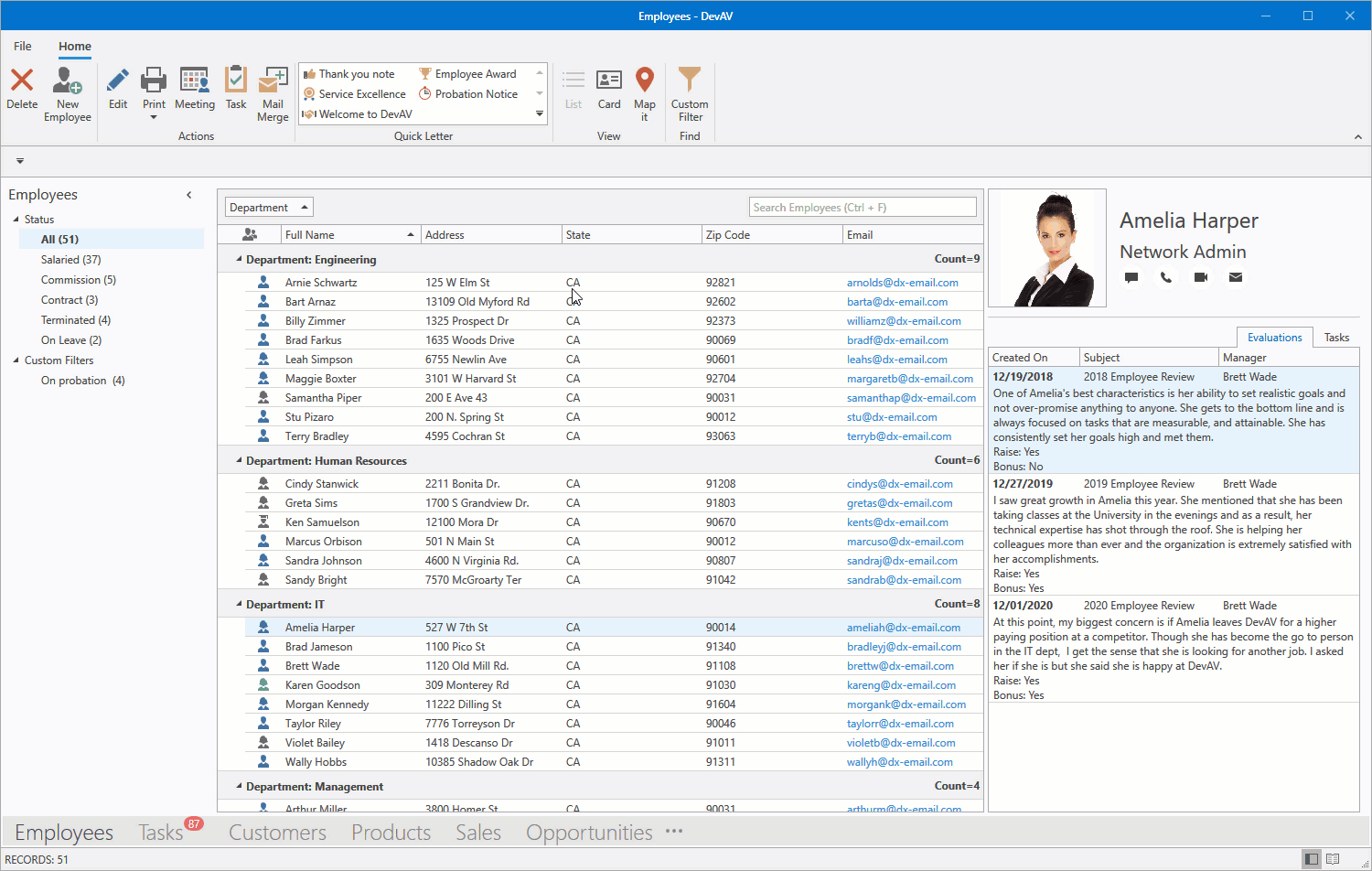Open the File menu
1372x871 pixels.
pos(22,46)
